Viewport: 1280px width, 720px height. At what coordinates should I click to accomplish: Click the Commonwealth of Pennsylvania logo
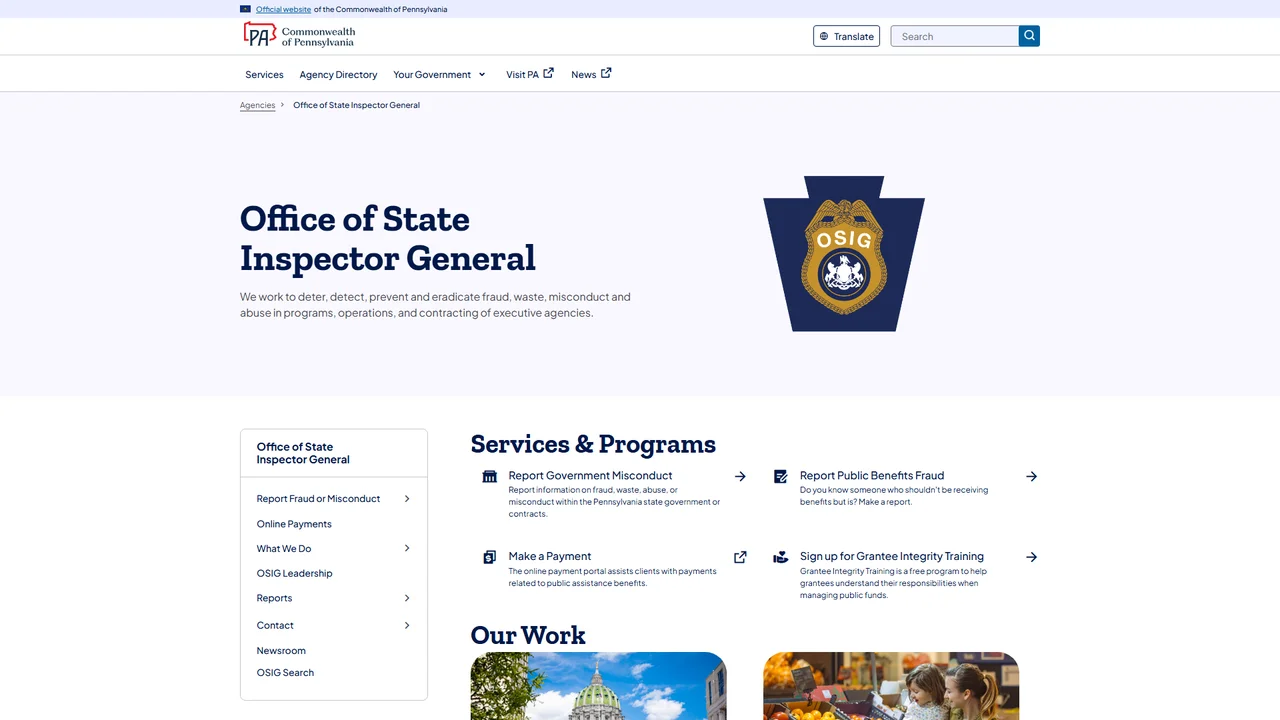[x=299, y=36]
